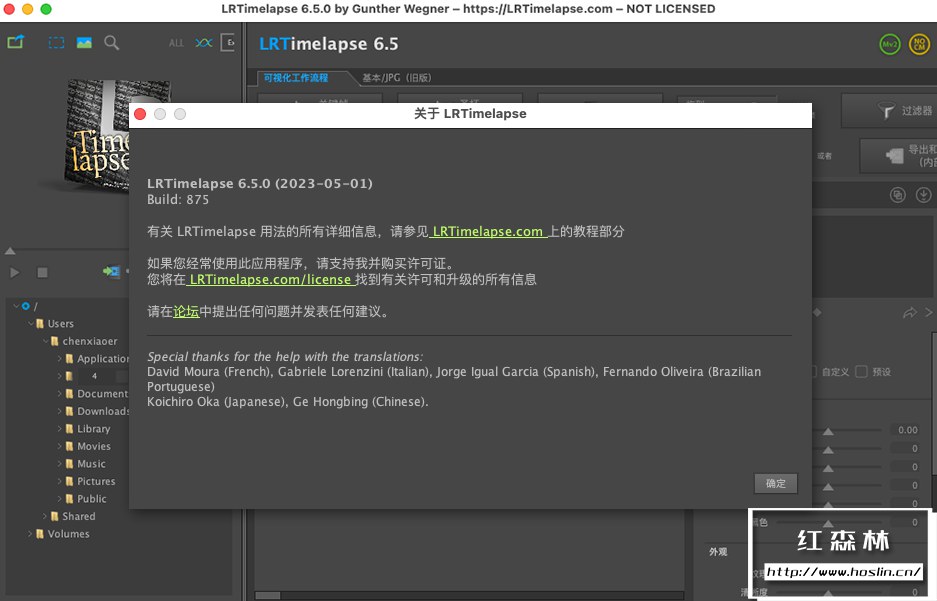
Task: Click the 外观 section label
Action: pyautogui.click(x=718, y=551)
